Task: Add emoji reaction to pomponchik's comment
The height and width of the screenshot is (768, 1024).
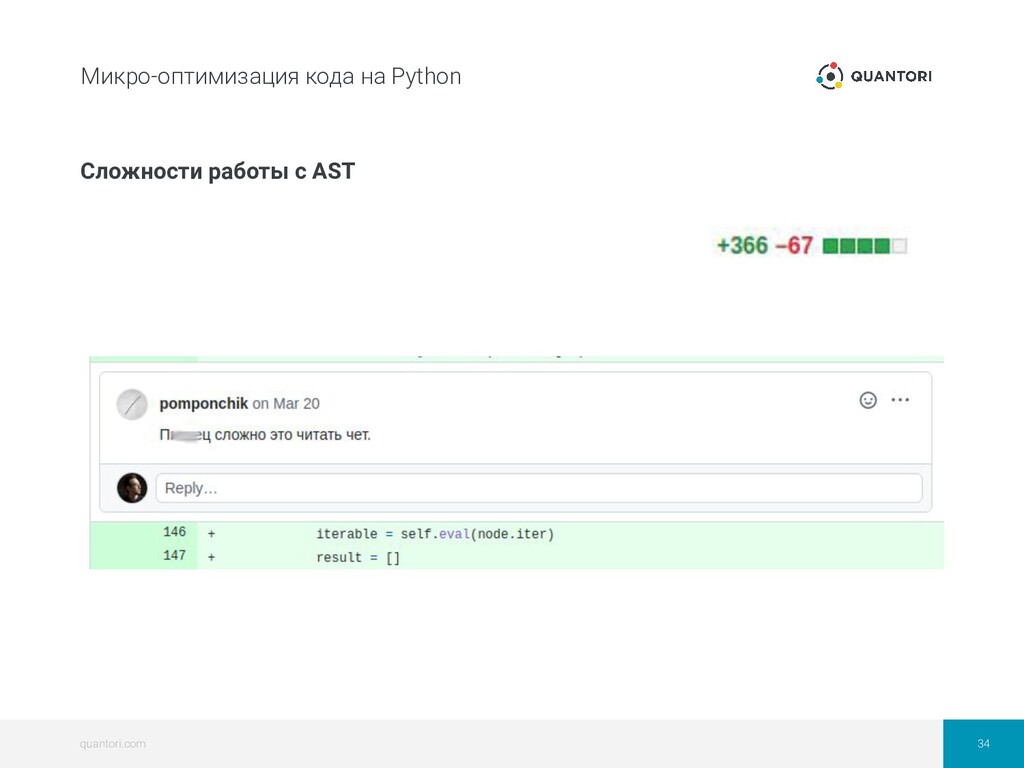Action: (x=868, y=400)
